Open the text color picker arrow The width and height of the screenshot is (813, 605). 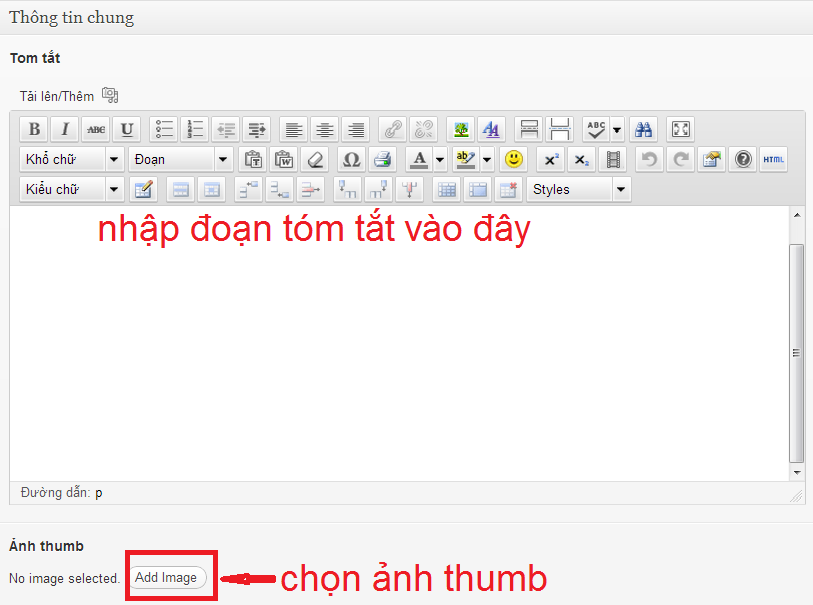click(439, 159)
